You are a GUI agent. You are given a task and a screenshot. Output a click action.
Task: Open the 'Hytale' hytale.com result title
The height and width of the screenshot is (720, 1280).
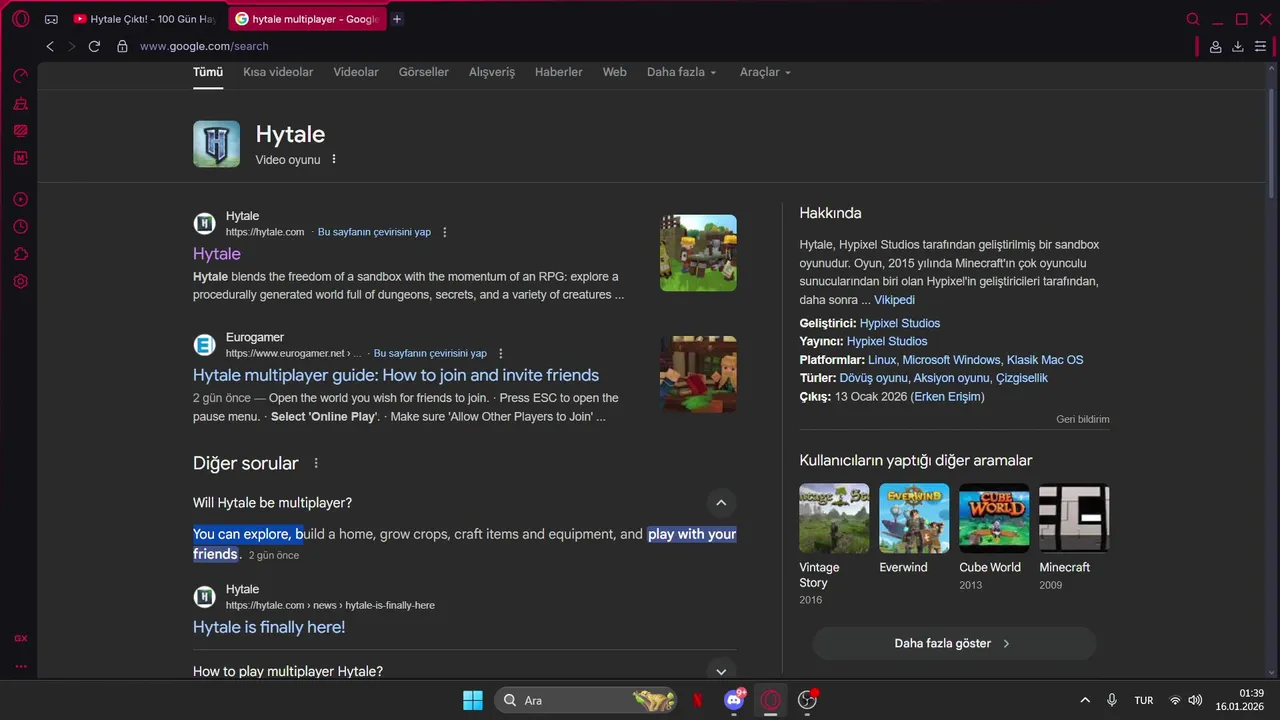pos(217,254)
